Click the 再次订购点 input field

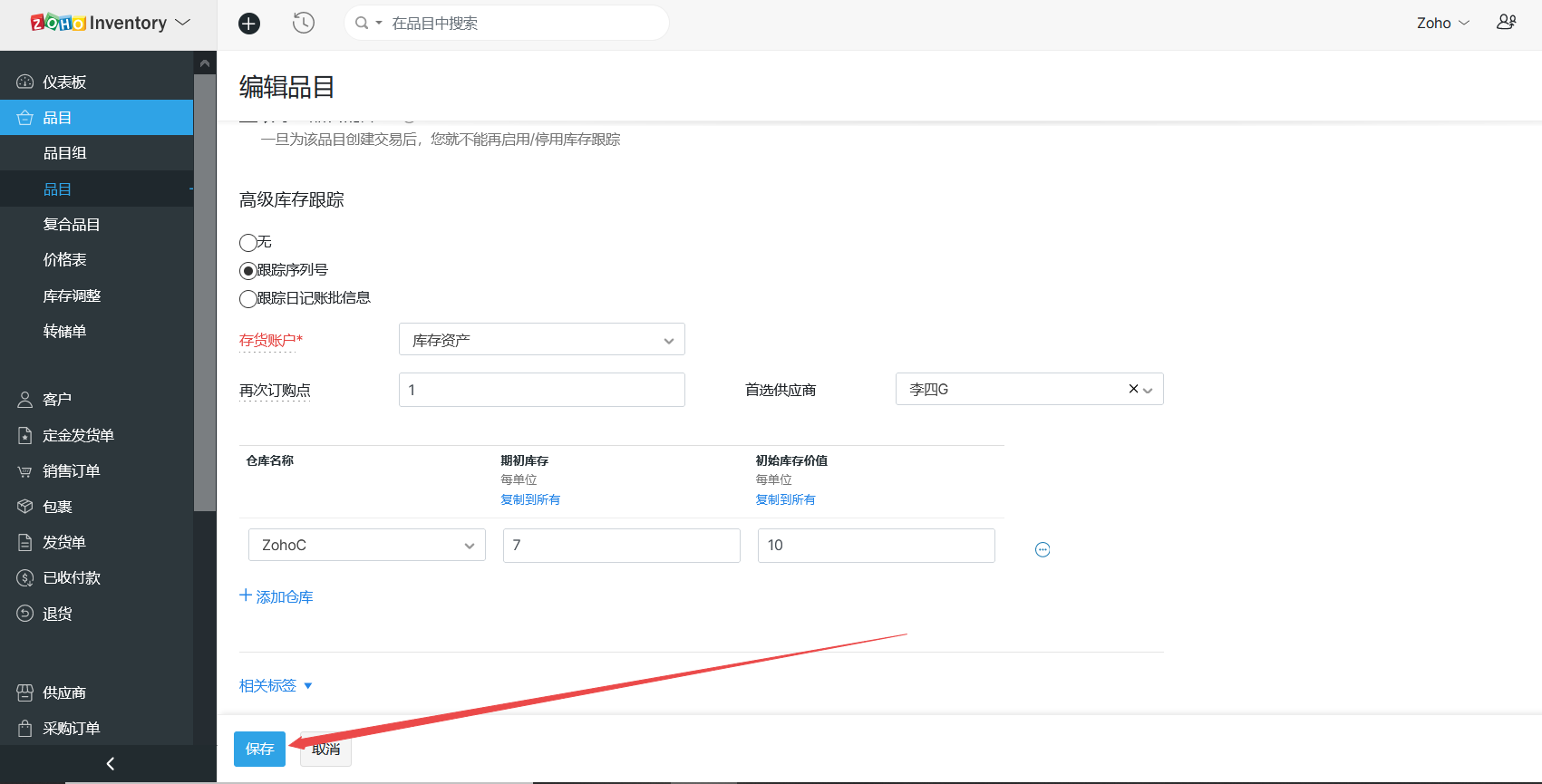541,390
